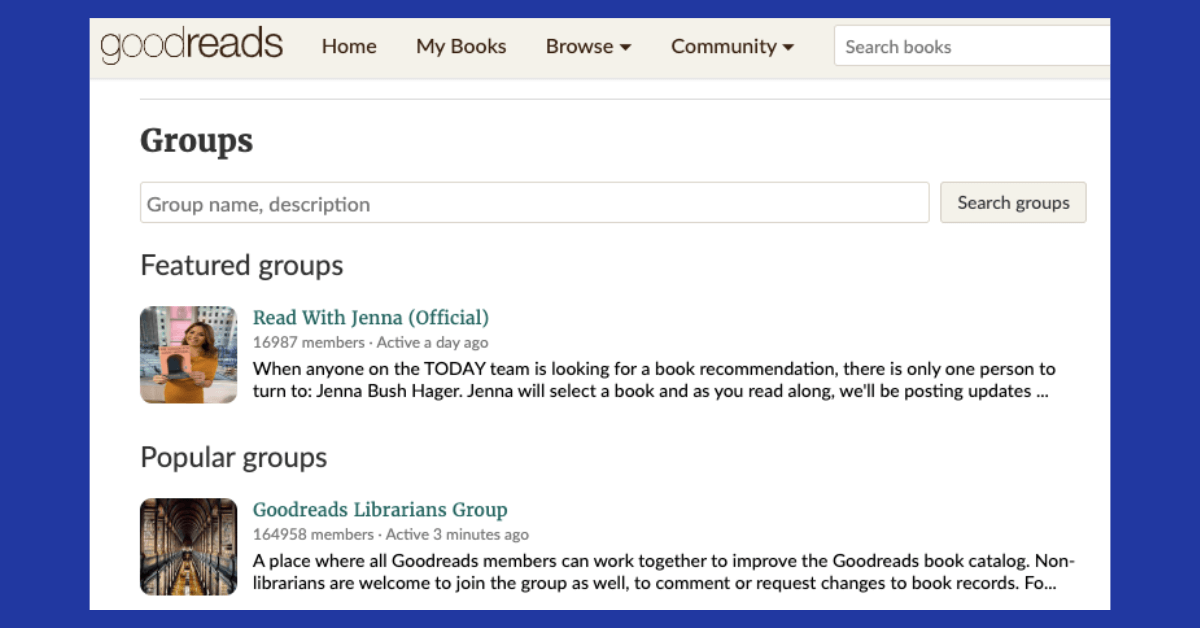Click the Read With Jenna group thumbnail
Screen dimensions: 1200x628
(x=188, y=354)
